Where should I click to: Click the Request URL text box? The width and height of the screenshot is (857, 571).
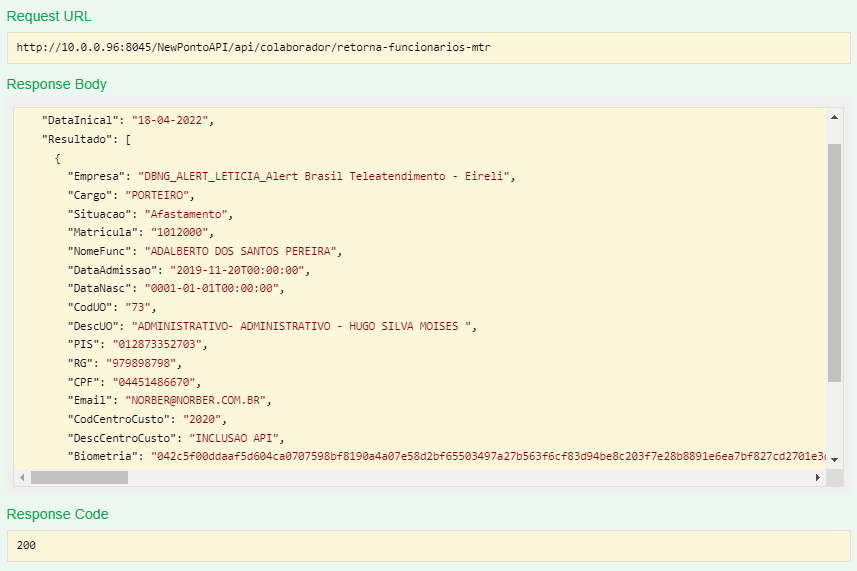point(428,47)
